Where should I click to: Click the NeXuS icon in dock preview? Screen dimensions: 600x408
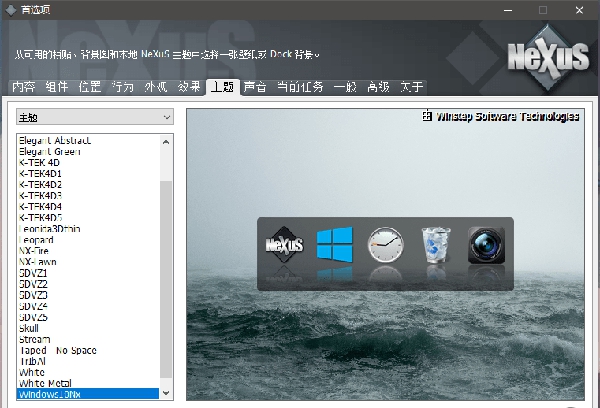pos(284,245)
